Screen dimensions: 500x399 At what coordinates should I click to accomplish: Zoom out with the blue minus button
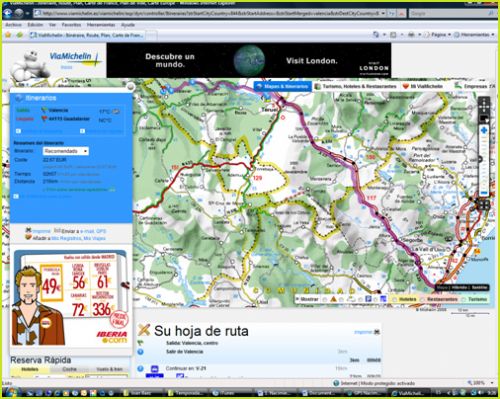pyautogui.click(x=484, y=193)
